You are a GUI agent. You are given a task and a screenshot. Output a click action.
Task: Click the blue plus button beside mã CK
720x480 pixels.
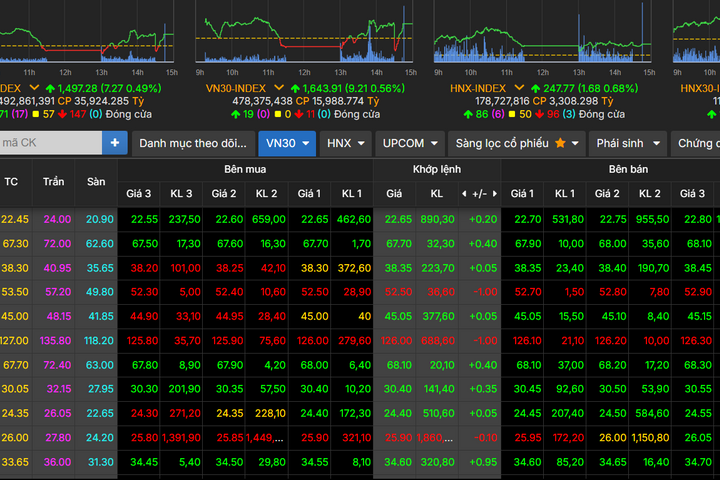[x=115, y=143]
